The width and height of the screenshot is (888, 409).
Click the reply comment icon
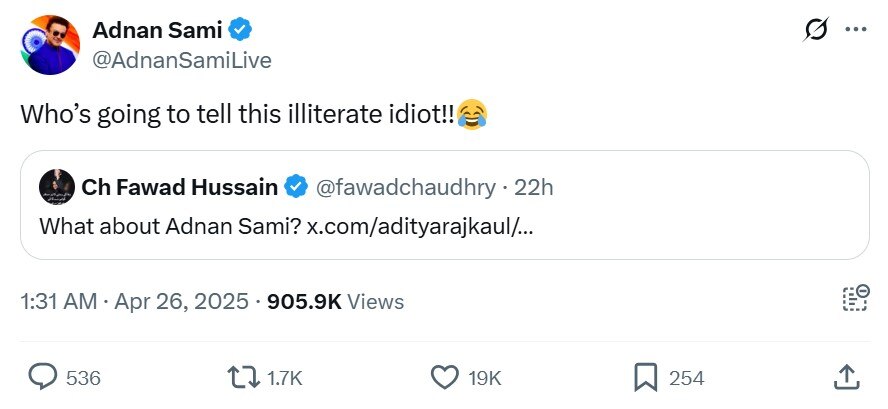42,377
